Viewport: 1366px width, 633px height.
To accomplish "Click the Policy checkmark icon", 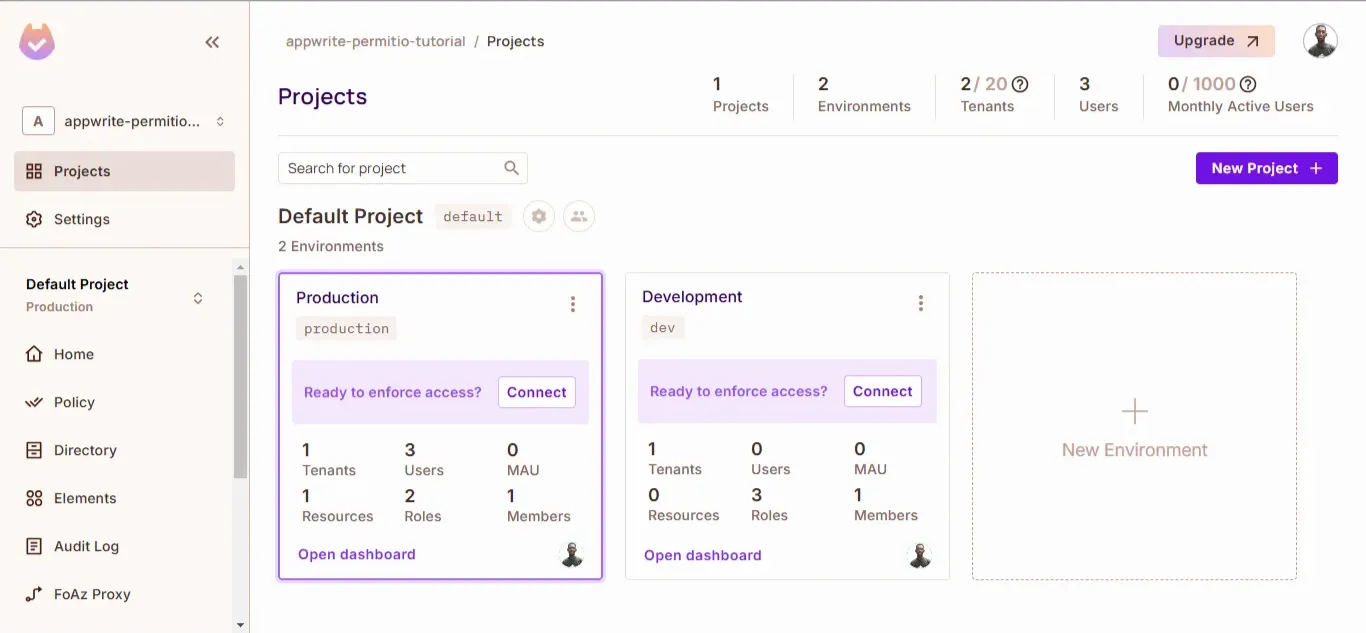I will pyautogui.click(x=34, y=402).
